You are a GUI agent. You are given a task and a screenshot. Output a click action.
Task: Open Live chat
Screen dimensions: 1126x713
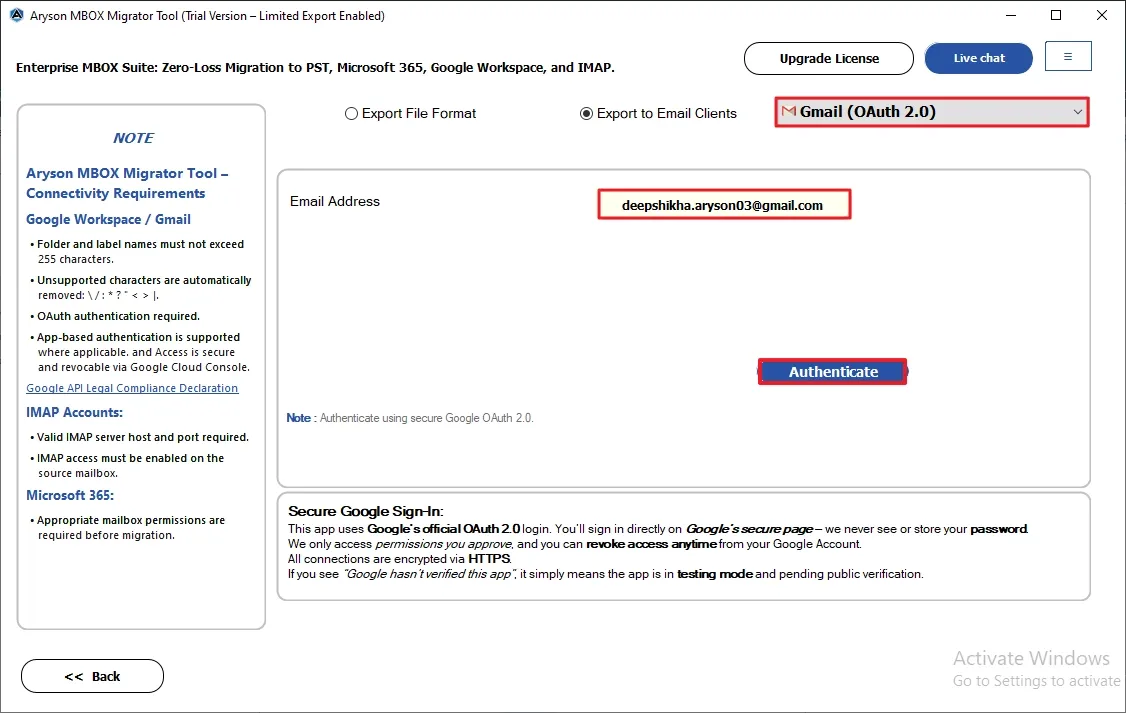click(979, 58)
